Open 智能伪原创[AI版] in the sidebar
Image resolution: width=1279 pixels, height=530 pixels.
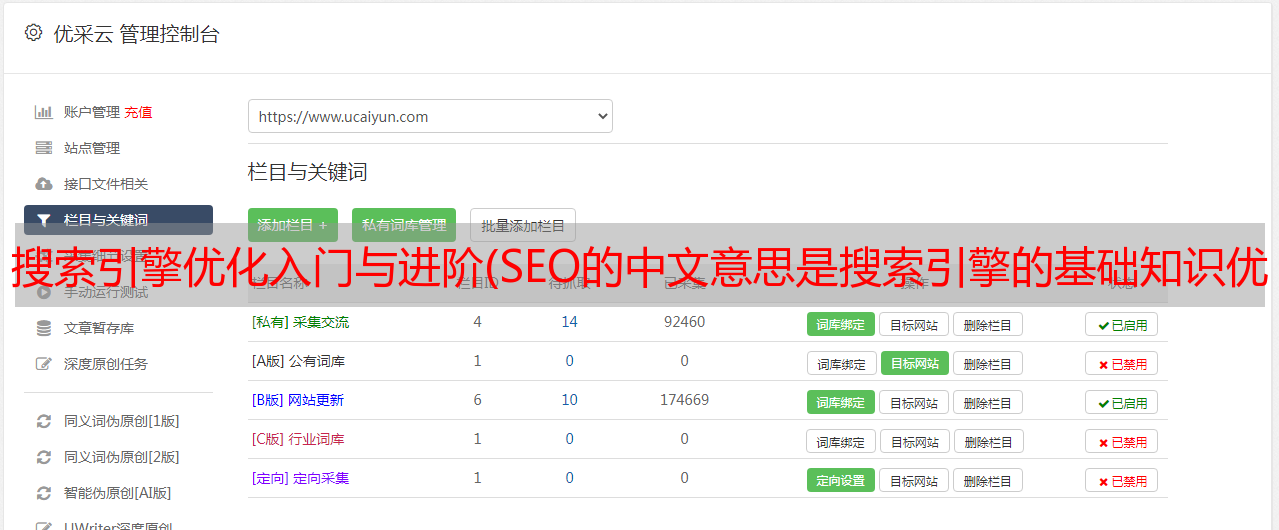118,493
